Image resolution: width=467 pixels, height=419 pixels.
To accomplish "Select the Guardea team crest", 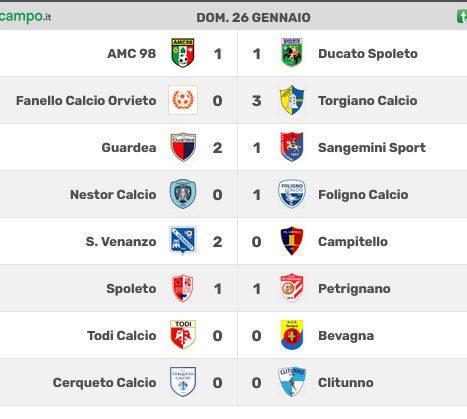I will coord(183,147).
